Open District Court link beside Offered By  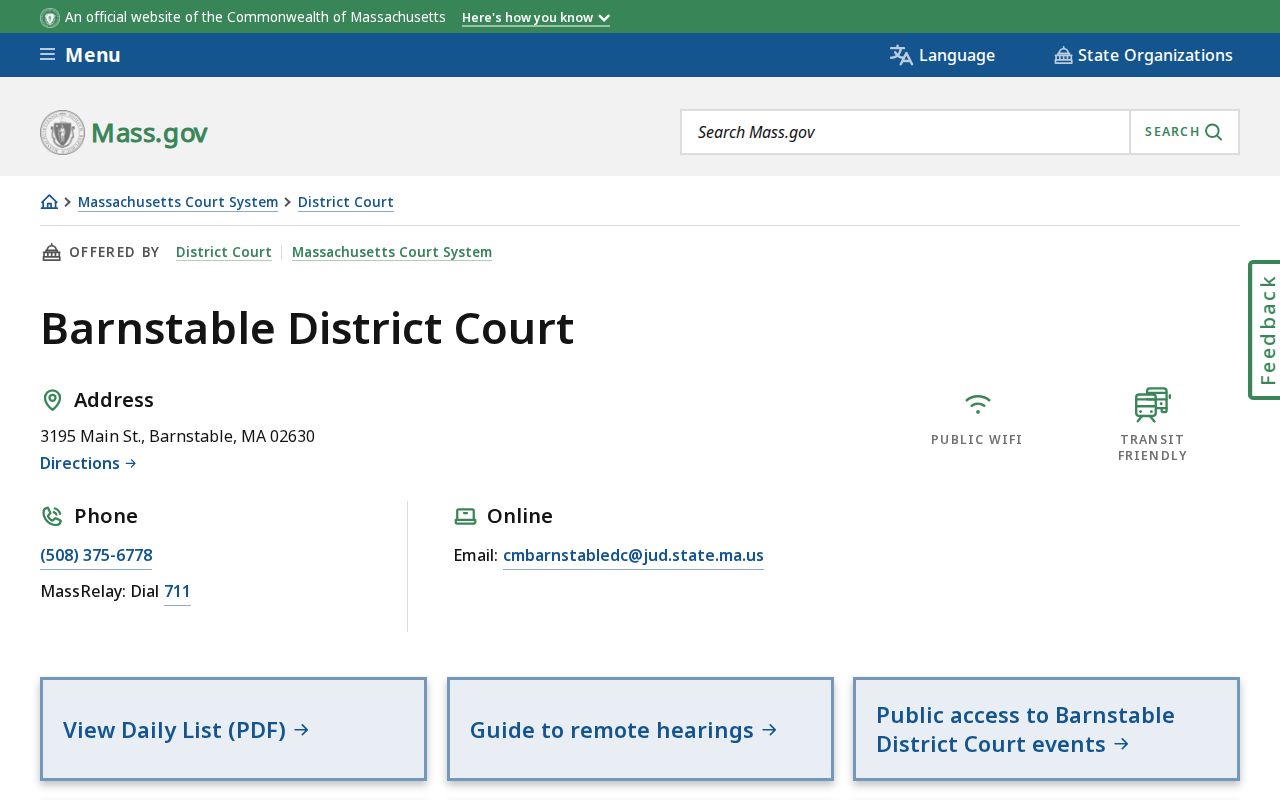tap(224, 252)
